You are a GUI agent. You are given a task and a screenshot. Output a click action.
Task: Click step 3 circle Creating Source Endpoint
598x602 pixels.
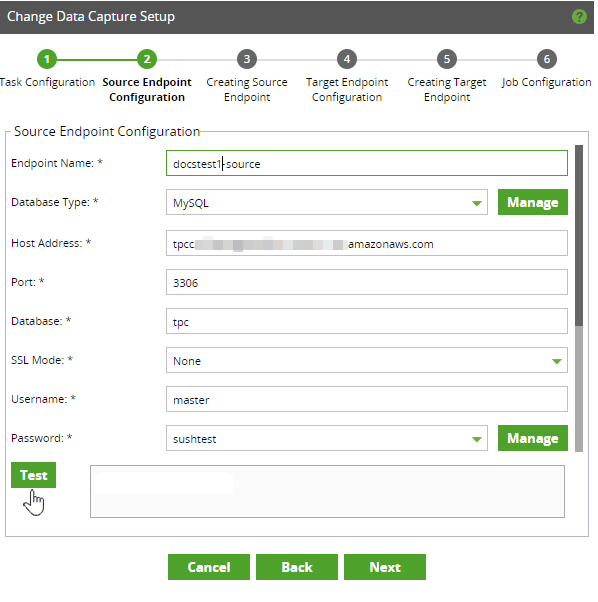point(247,59)
